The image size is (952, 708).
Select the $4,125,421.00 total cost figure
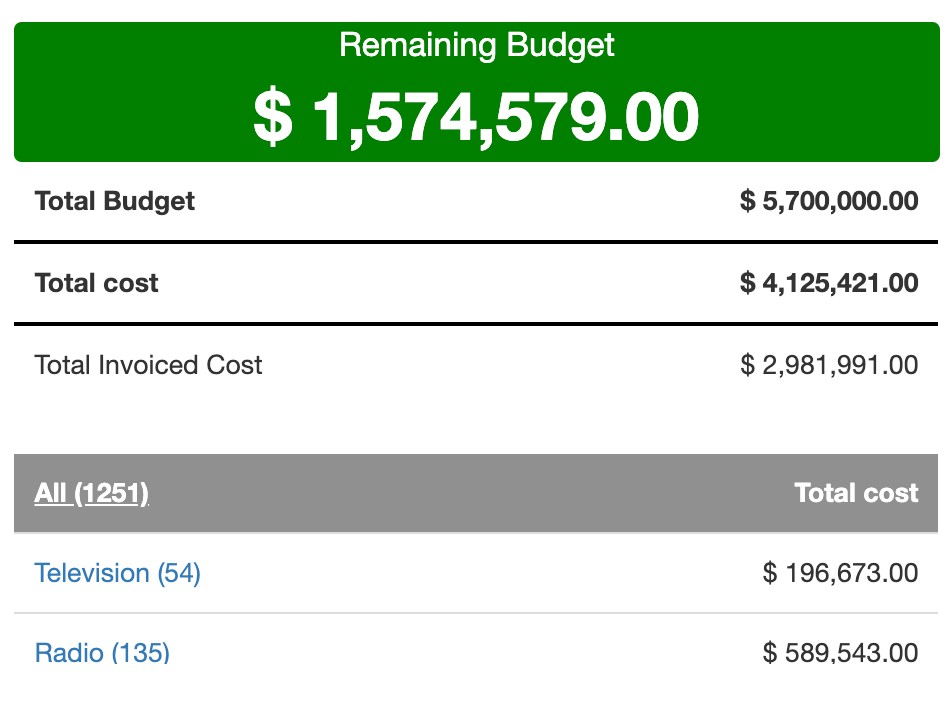coord(828,283)
